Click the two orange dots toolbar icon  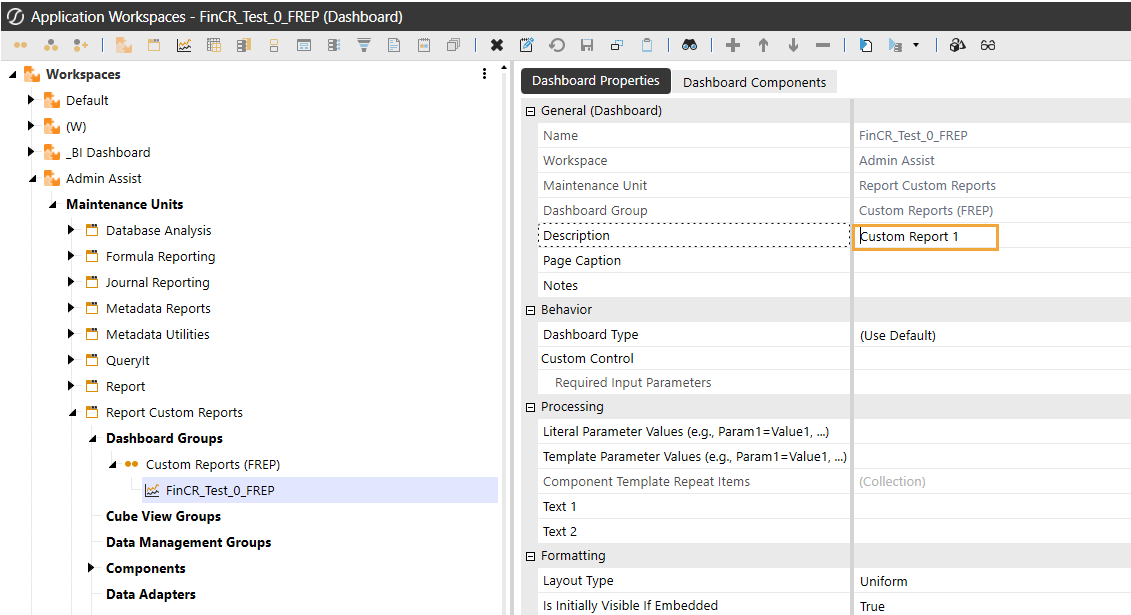[20, 45]
